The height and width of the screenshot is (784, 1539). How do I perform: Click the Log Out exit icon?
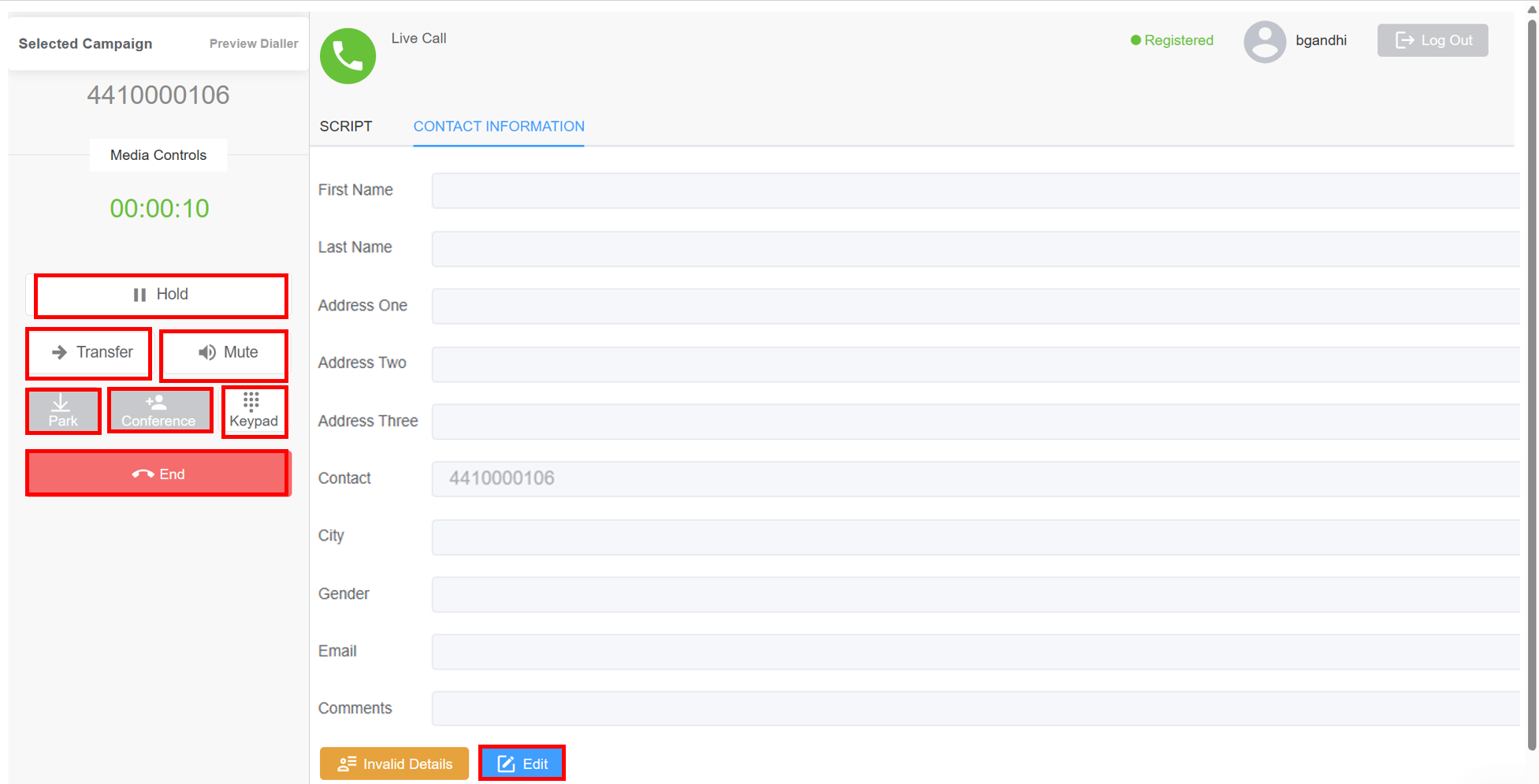pyautogui.click(x=1406, y=40)
